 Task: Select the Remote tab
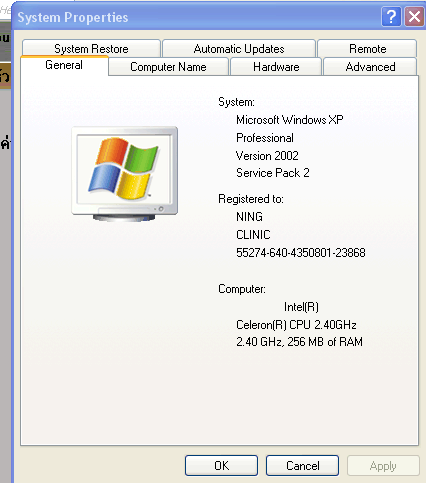(367, 49)
